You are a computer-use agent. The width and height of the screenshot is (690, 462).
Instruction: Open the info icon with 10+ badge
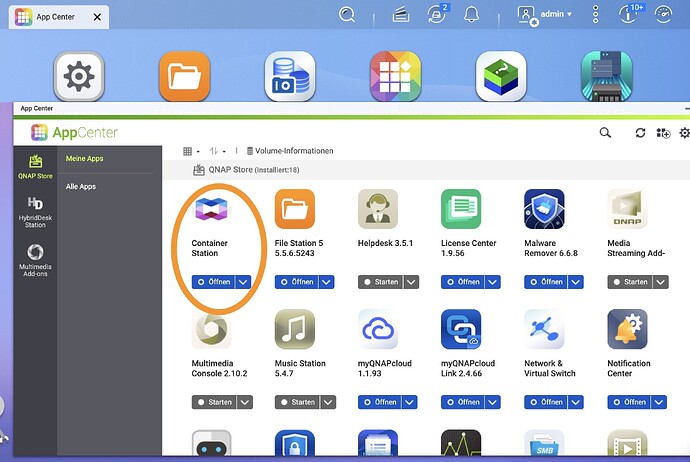(x=630, y=13)
